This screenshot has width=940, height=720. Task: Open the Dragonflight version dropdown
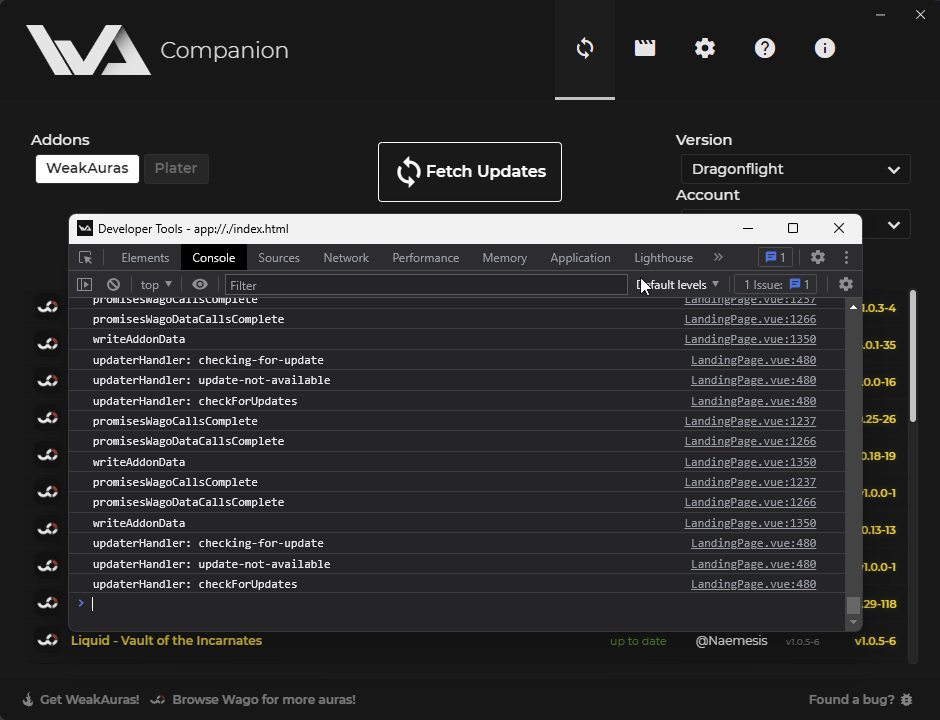(x=795, y=169)
